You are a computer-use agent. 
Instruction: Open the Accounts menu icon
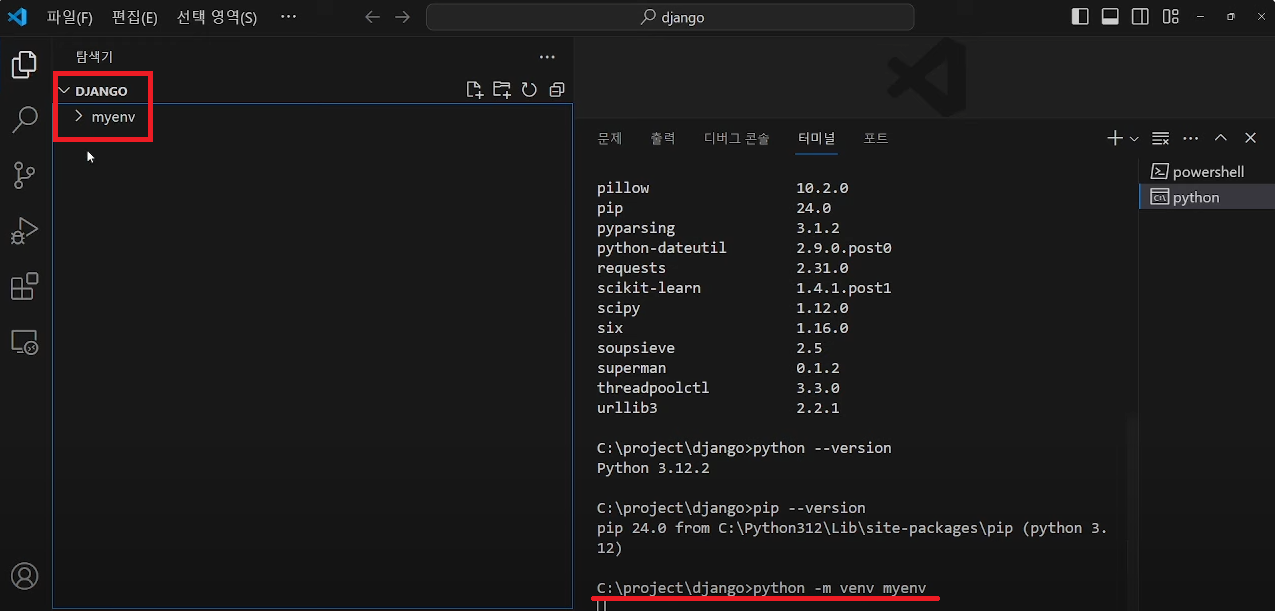(24, 576)
